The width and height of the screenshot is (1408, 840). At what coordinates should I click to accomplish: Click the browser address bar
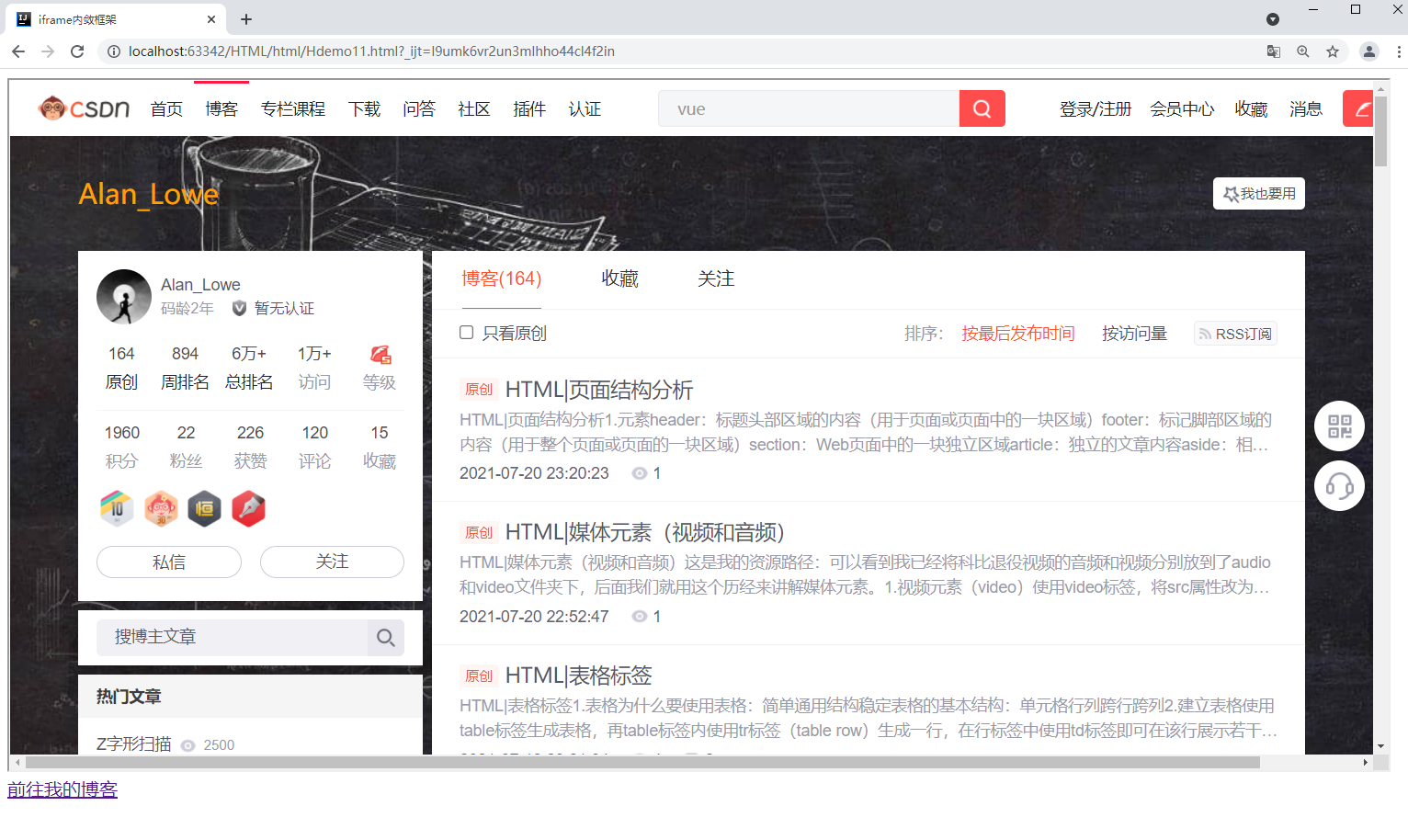680,51
